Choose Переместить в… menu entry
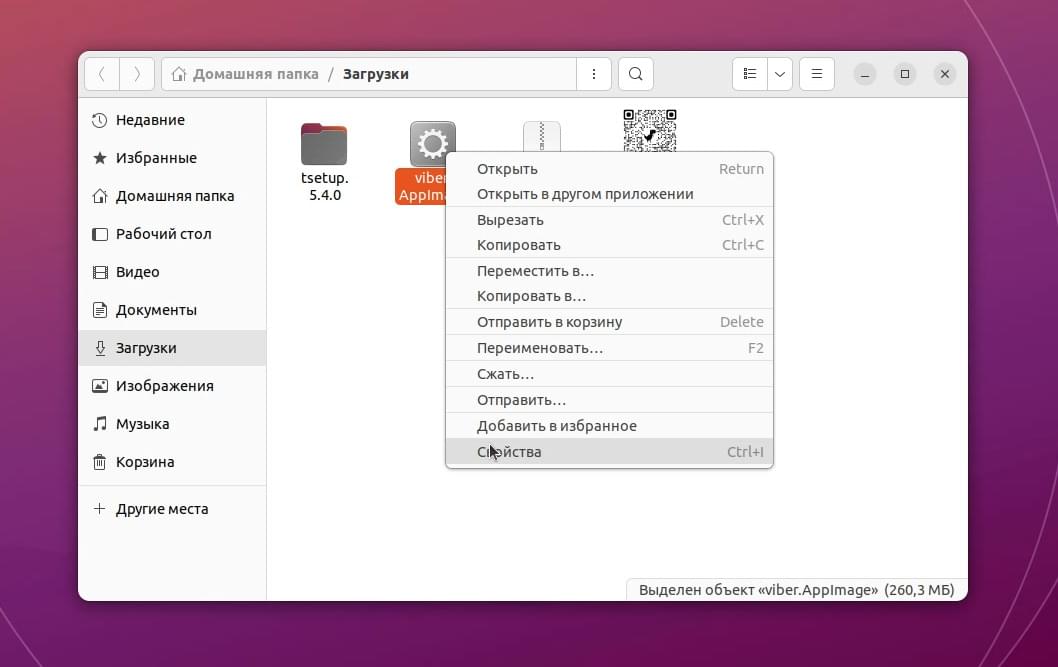This screenshot has width=1058, height=667. [609, 271]
